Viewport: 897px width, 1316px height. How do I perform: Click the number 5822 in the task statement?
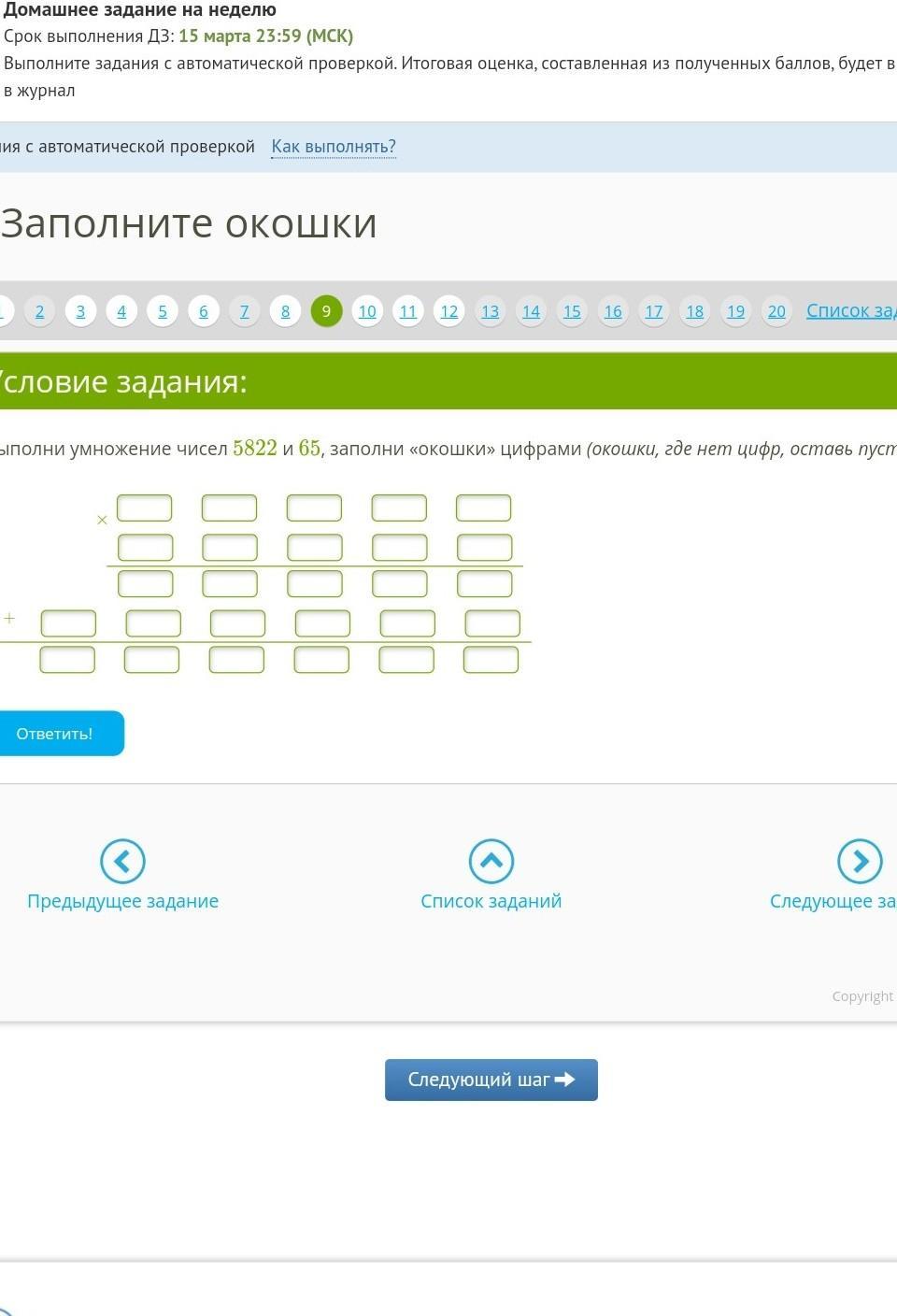[x=255, y=448]
